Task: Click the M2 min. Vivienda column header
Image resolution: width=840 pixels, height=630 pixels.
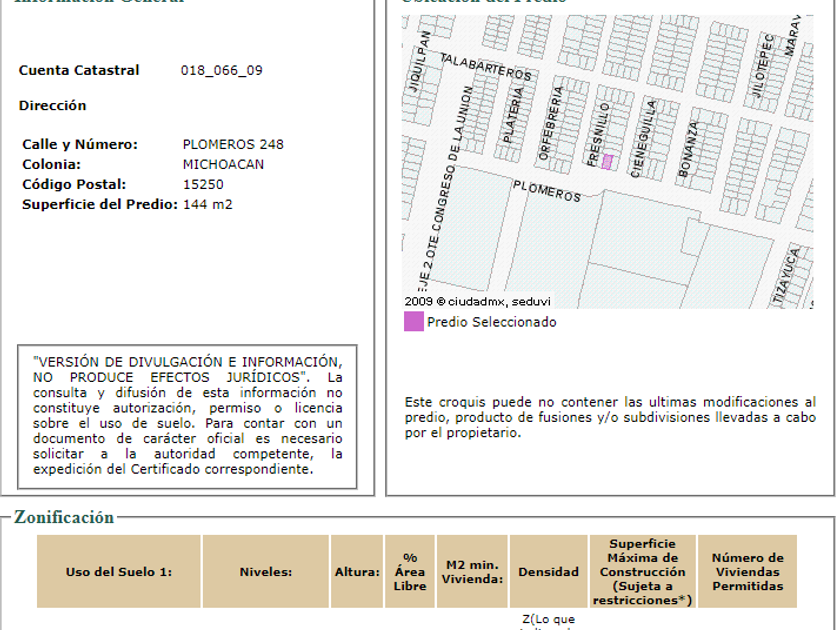Action: tap(472, 572)
